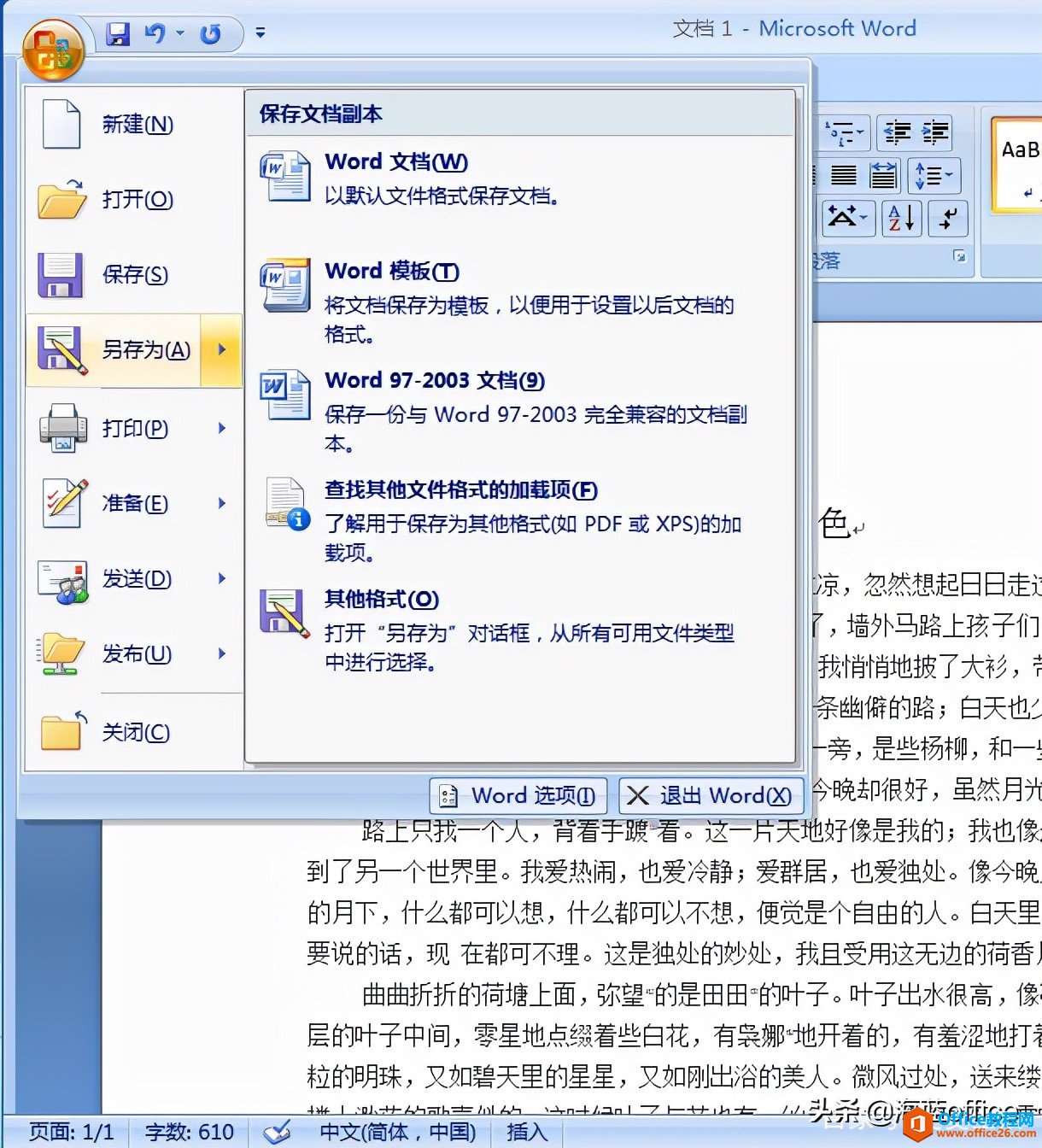Click the blank page icon beside 新建
This screenshot has width=1042, height=1148.
[x=61, y=125]
